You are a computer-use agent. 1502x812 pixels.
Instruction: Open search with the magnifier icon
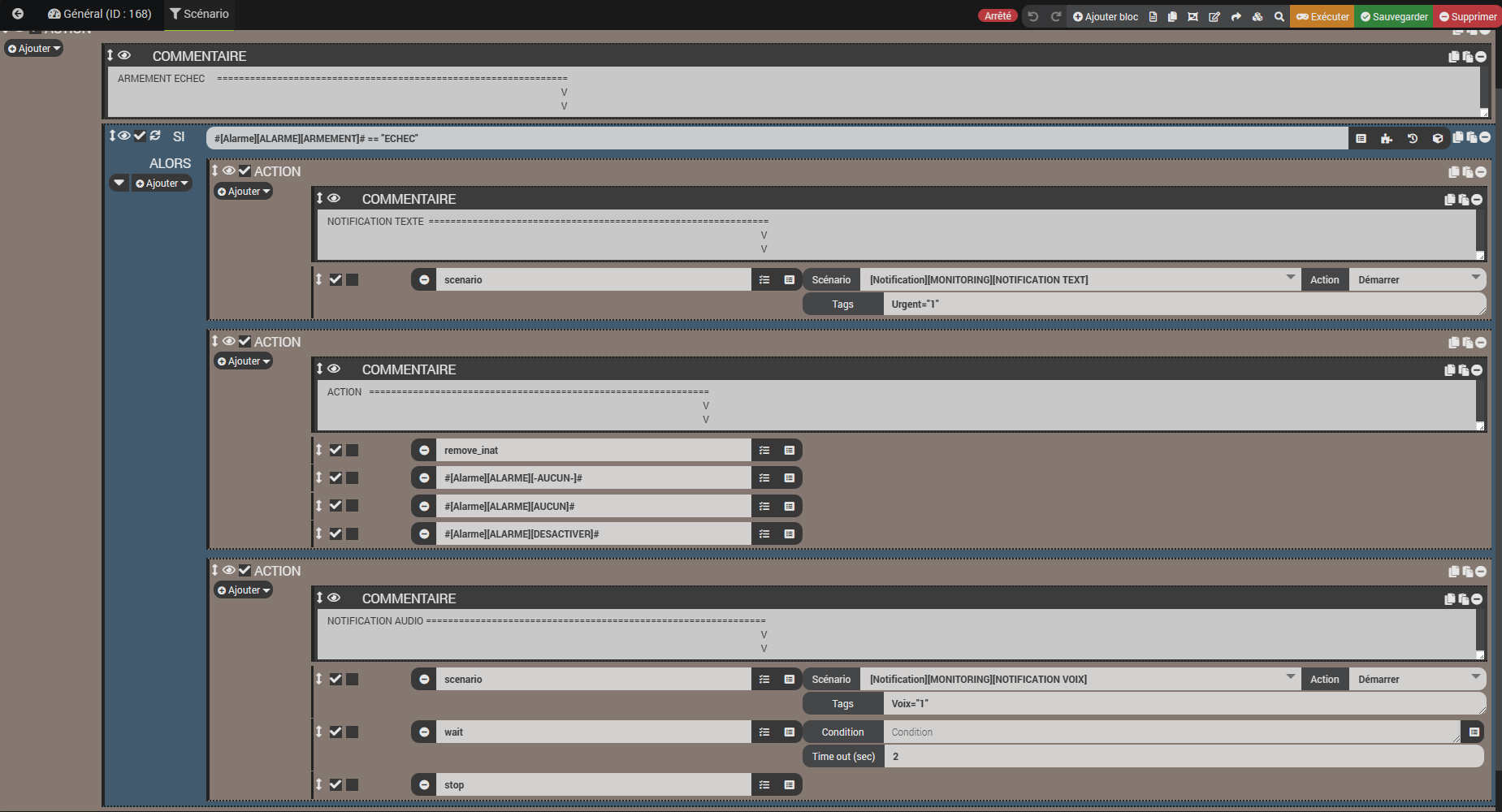tap(1279, 16)
